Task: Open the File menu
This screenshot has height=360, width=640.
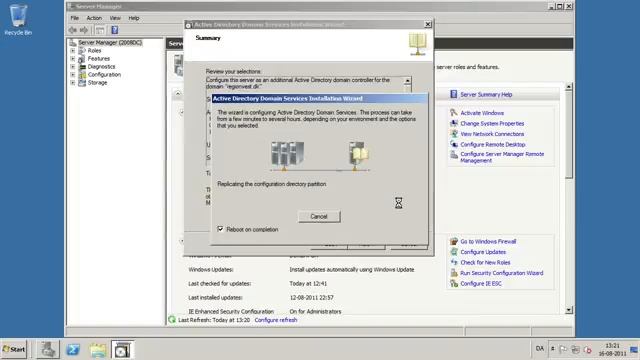Action: click(75, 18)
